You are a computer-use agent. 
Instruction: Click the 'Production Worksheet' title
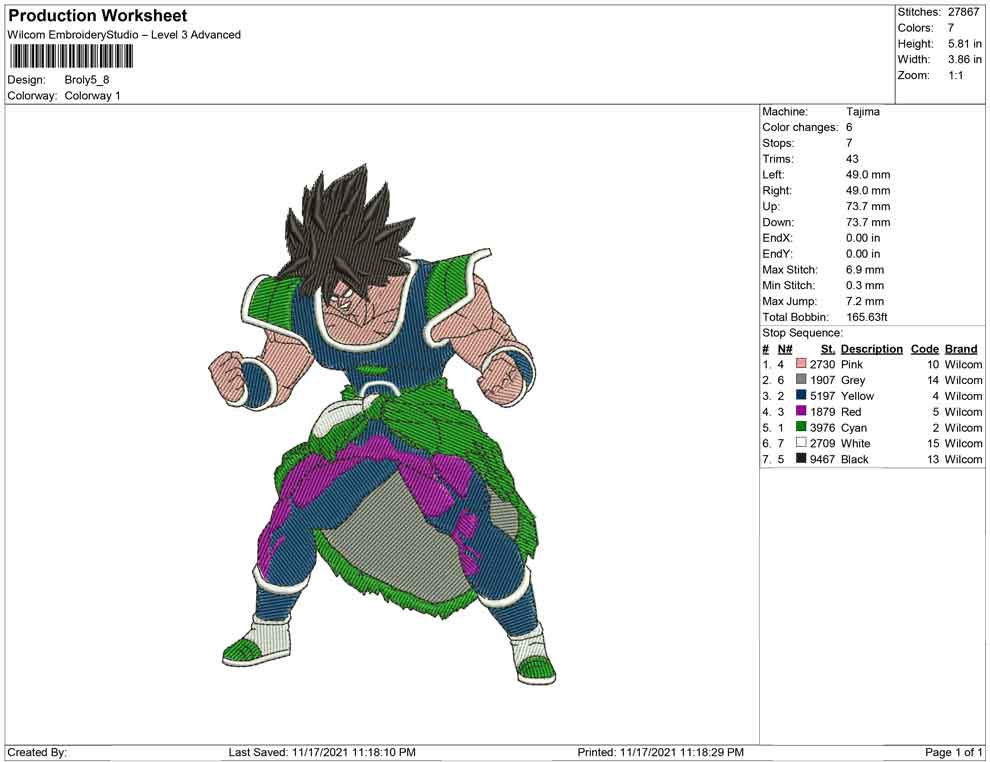point(98,16)
